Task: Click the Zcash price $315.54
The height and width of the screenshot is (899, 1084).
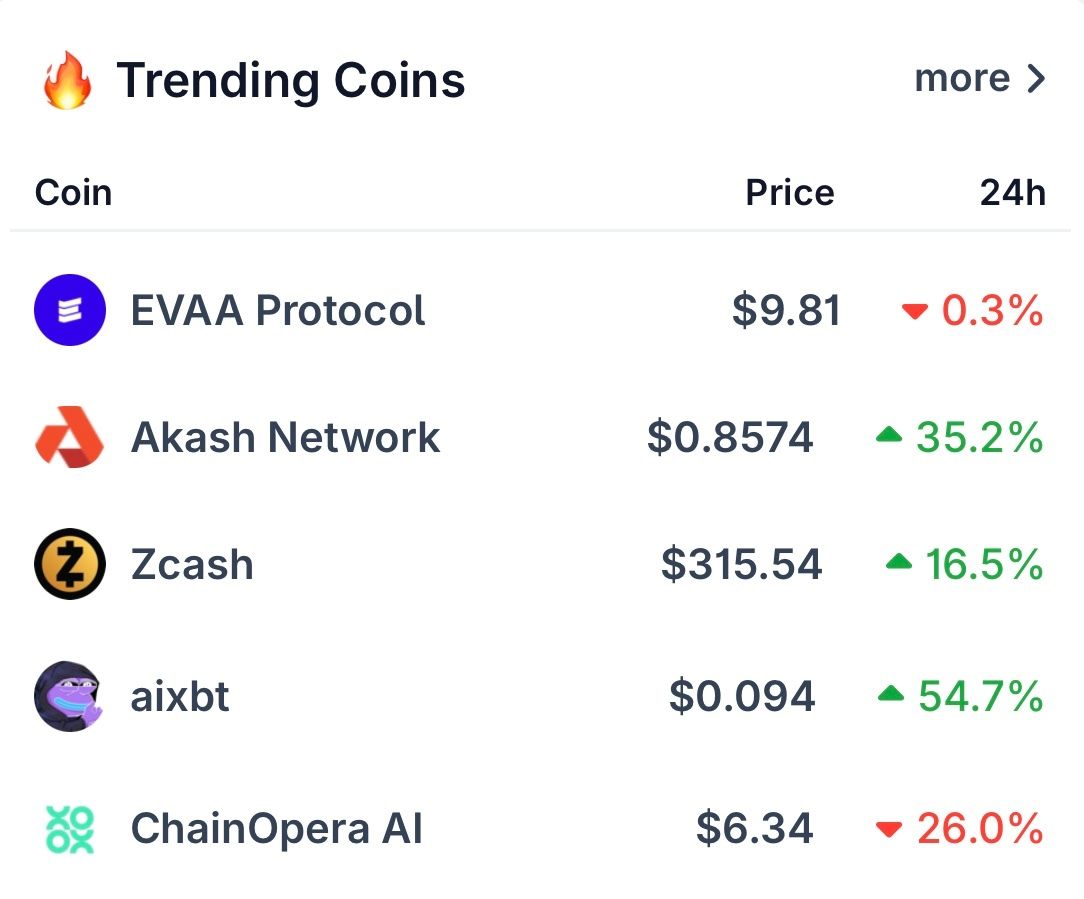Action: tap(741, 565)
